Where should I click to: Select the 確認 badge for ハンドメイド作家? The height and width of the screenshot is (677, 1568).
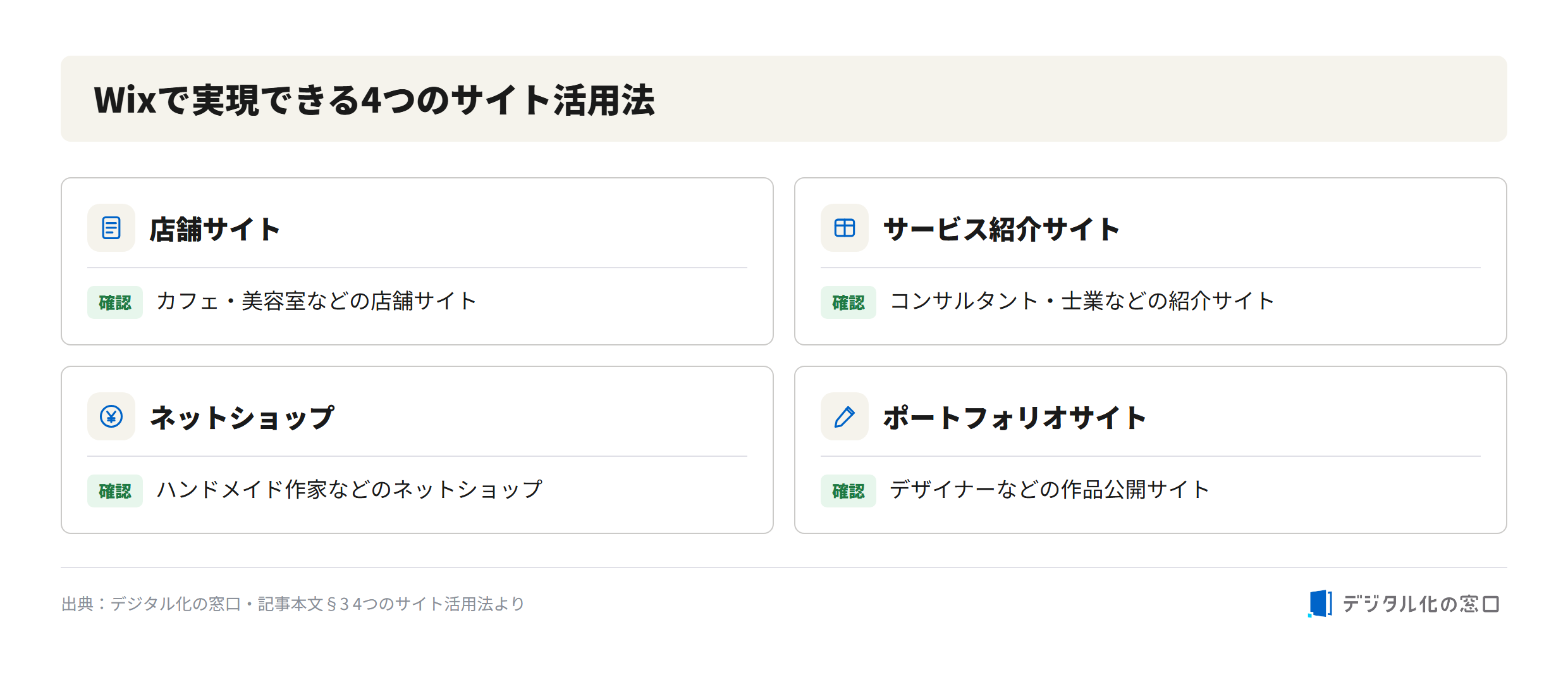[115, 491]
